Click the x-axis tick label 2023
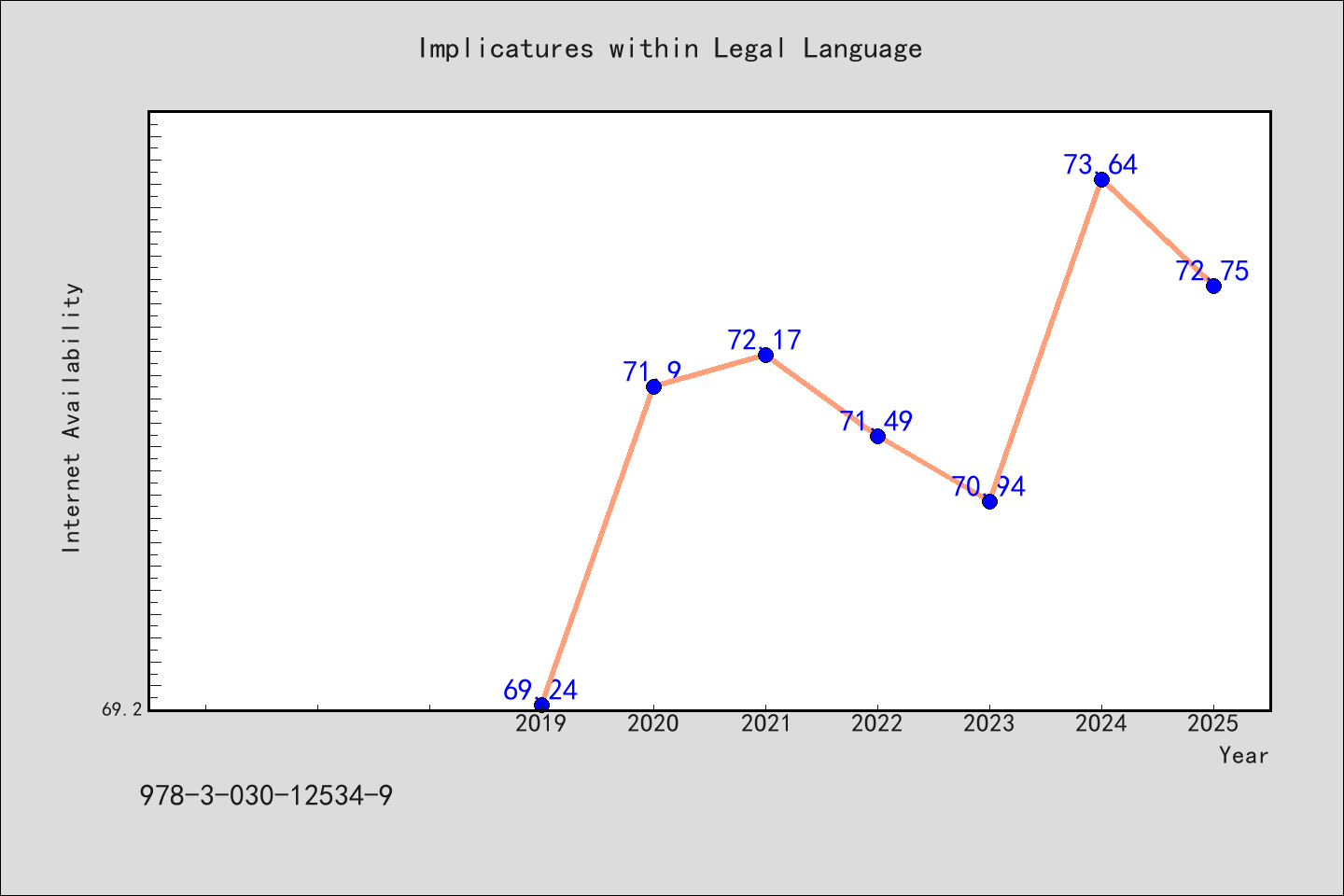The width and height of the screenshot is (1344, 896). (x=989, y=723)
